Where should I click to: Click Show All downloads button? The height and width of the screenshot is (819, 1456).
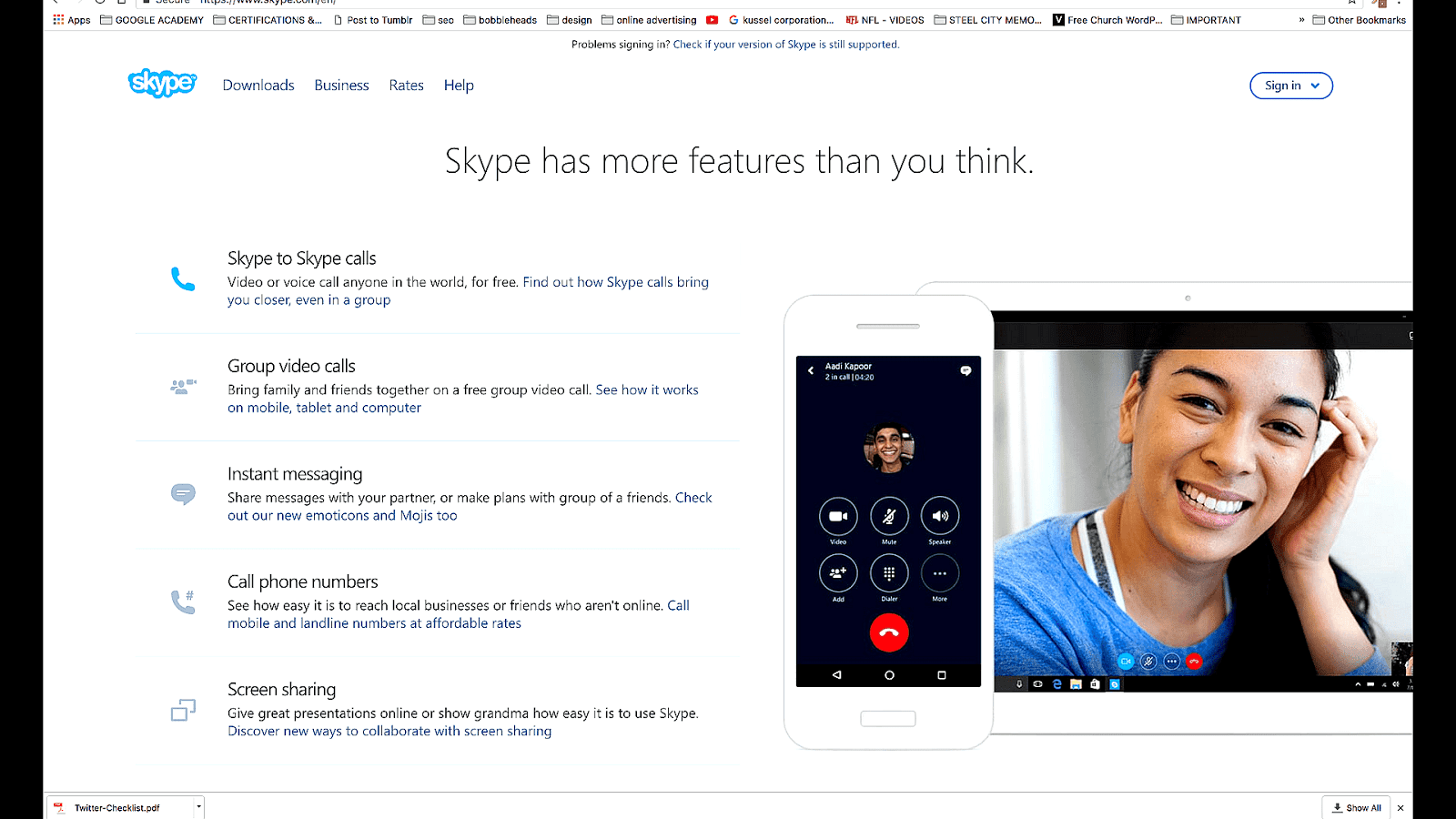click(1356, 808)
